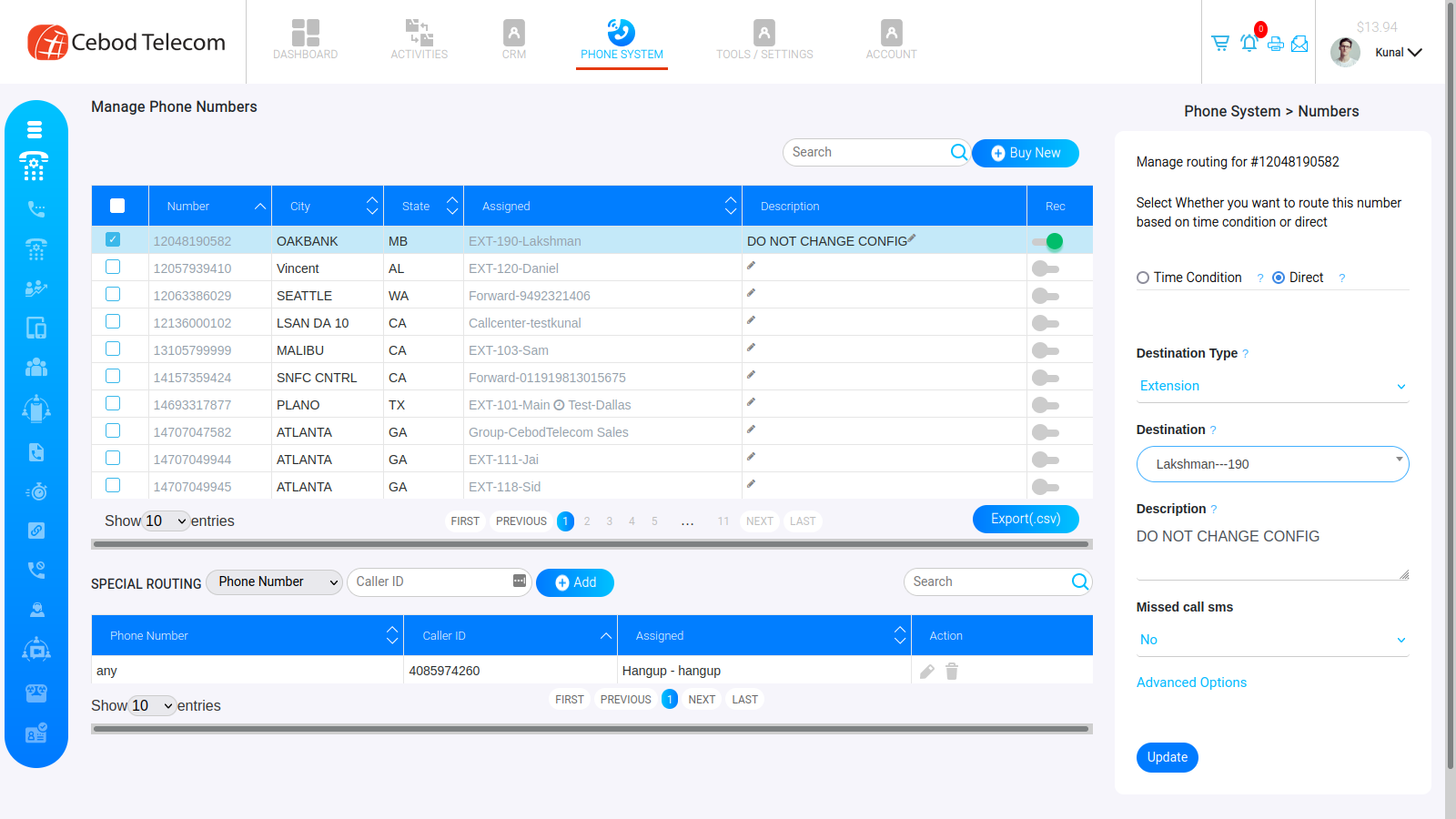Enable recording toggle for SEATTLE number
This screenshot has width=1456, height=819.
(x=1046, y=296)
